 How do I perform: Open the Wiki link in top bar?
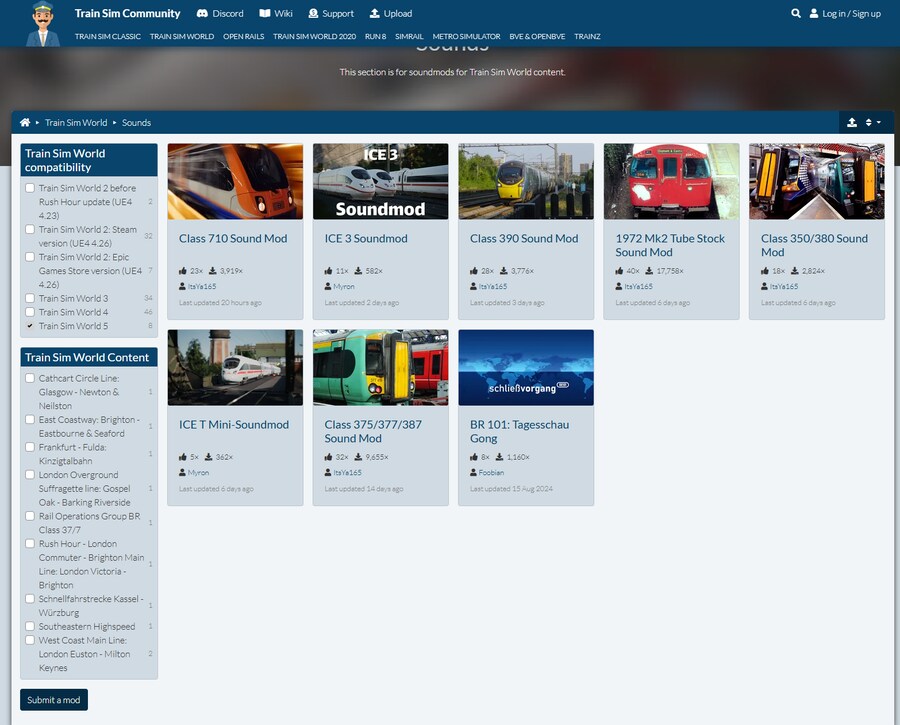[276, 14]
